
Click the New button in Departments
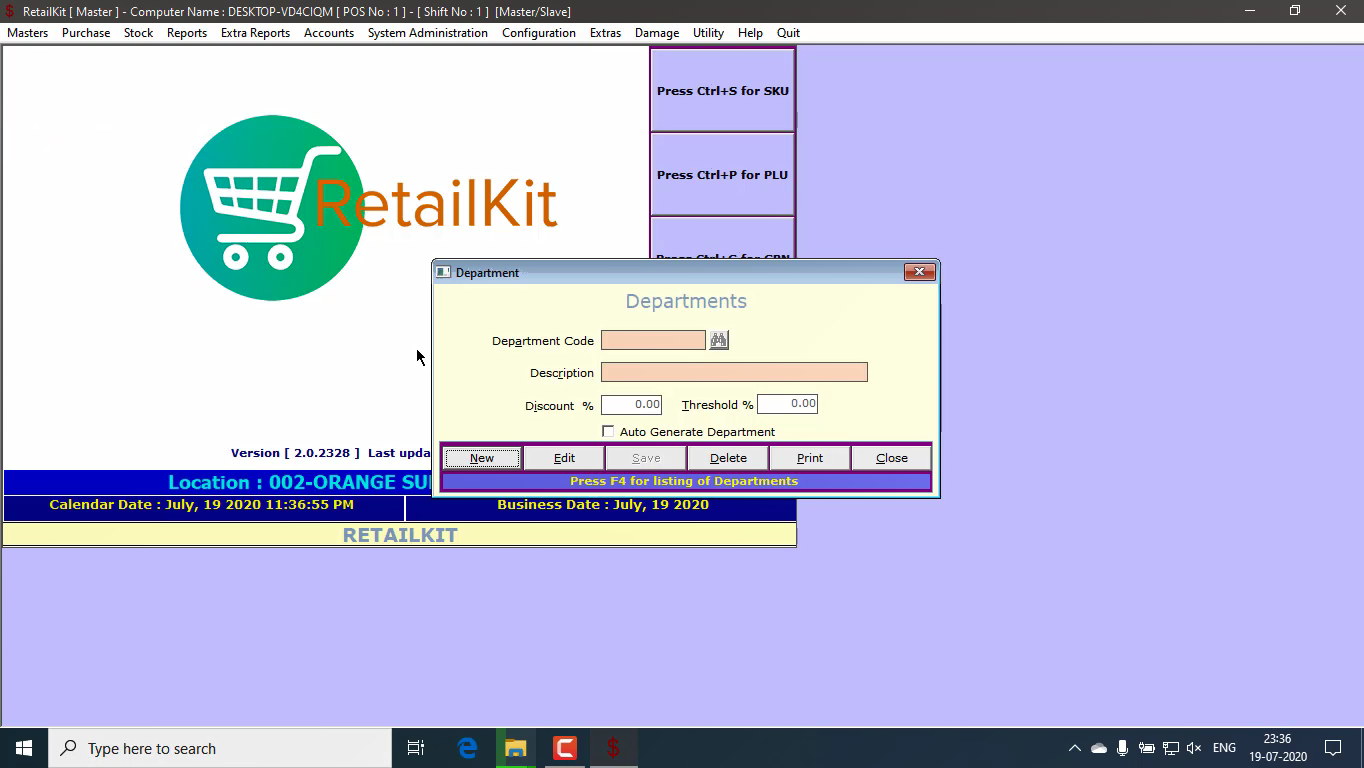[x=482, y=458]
